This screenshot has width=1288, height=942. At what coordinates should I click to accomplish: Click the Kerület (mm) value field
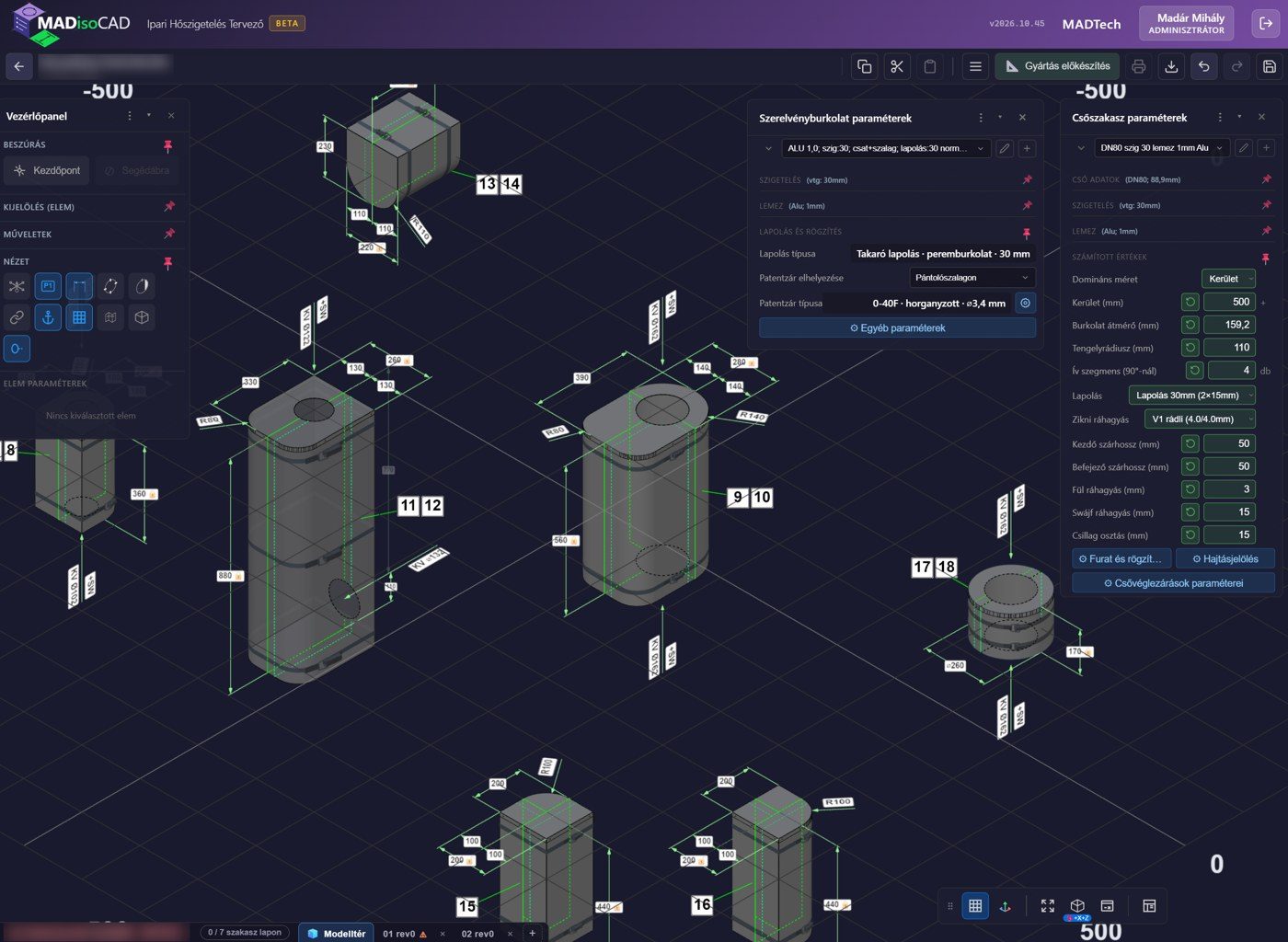coord(1229,302)
